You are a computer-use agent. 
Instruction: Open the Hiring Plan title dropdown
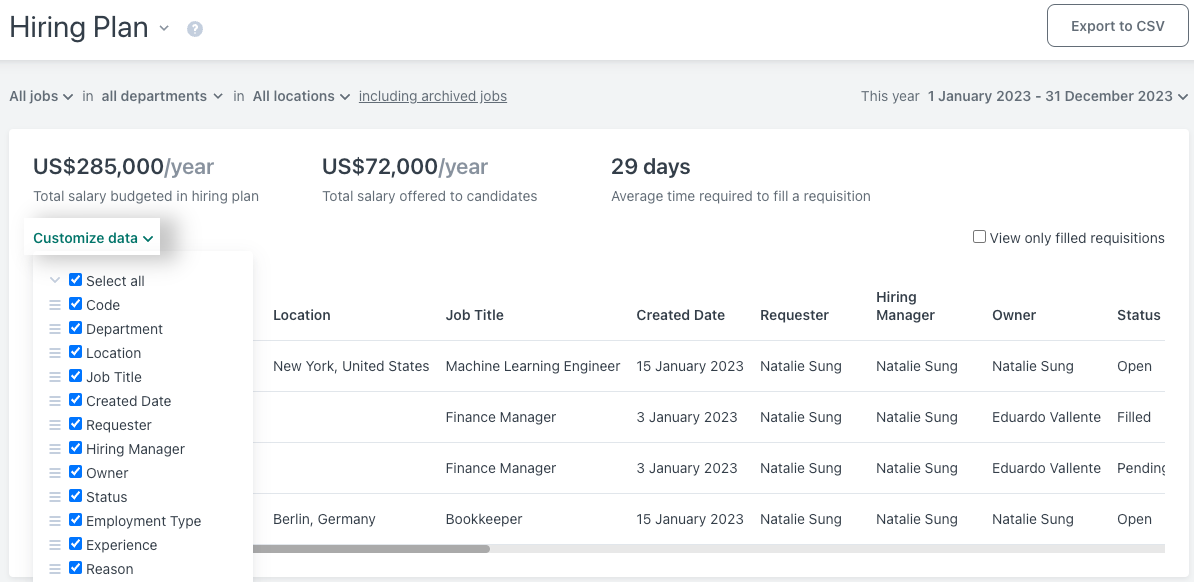click(164, 29)
